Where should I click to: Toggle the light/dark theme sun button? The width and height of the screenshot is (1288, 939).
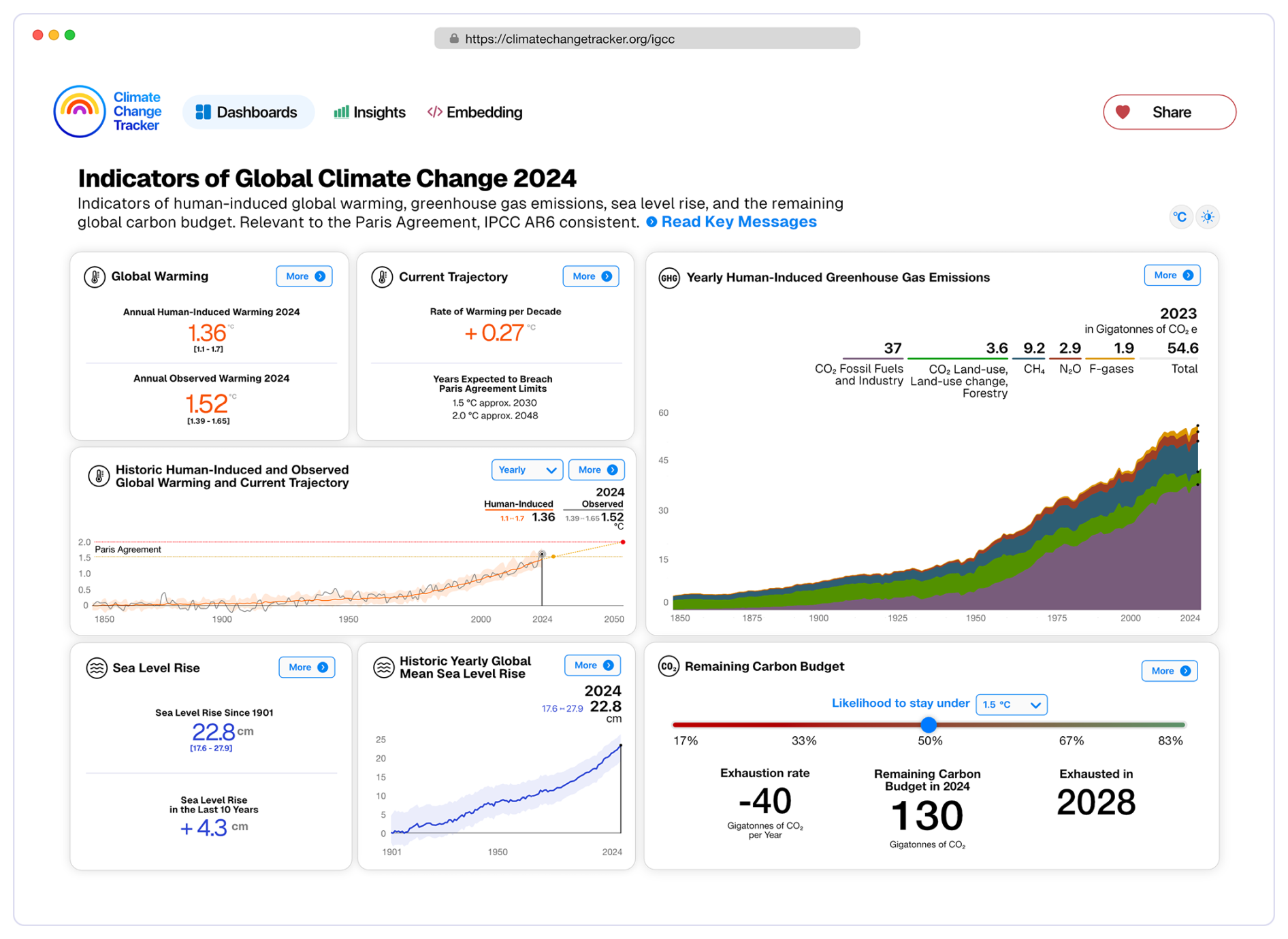(1208, 217)
